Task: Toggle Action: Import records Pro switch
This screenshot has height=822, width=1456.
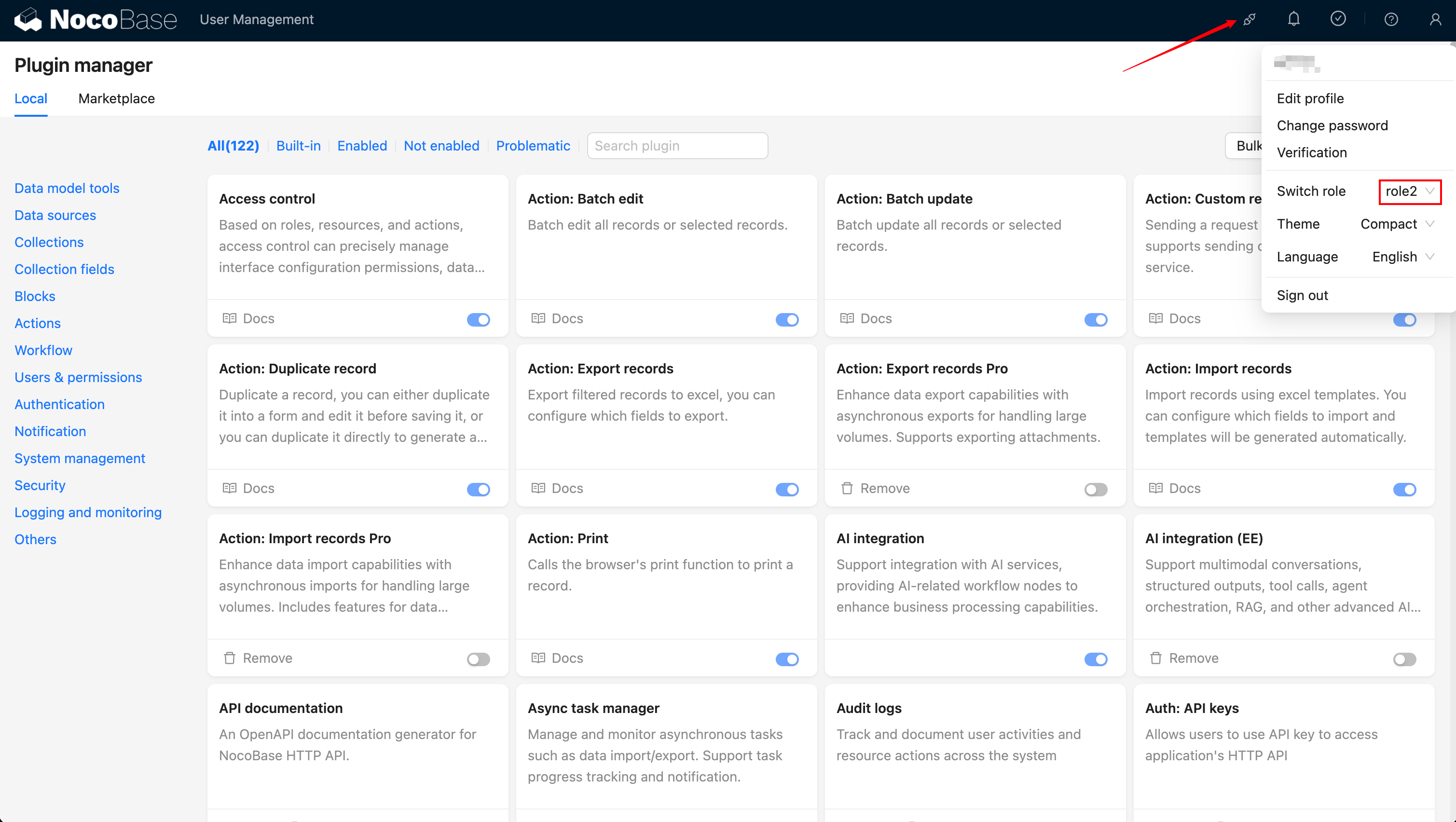Action: tap(478, 658)
